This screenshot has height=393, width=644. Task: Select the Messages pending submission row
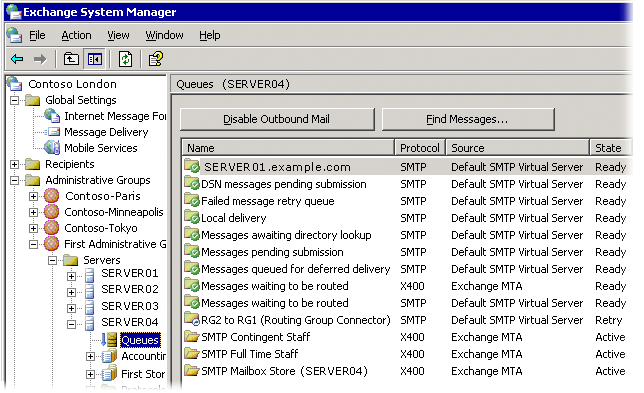tap(407, 252)
